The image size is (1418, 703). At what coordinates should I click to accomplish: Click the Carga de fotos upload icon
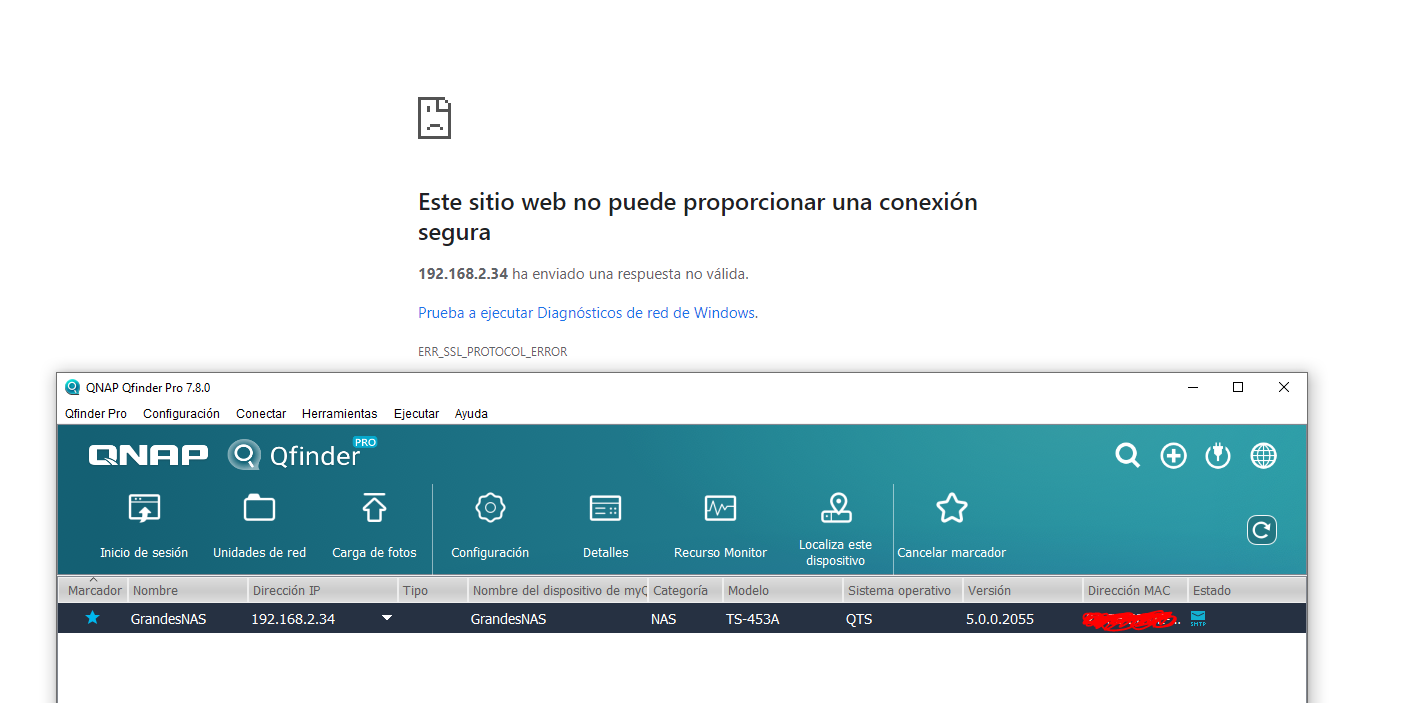coord(374,509)
